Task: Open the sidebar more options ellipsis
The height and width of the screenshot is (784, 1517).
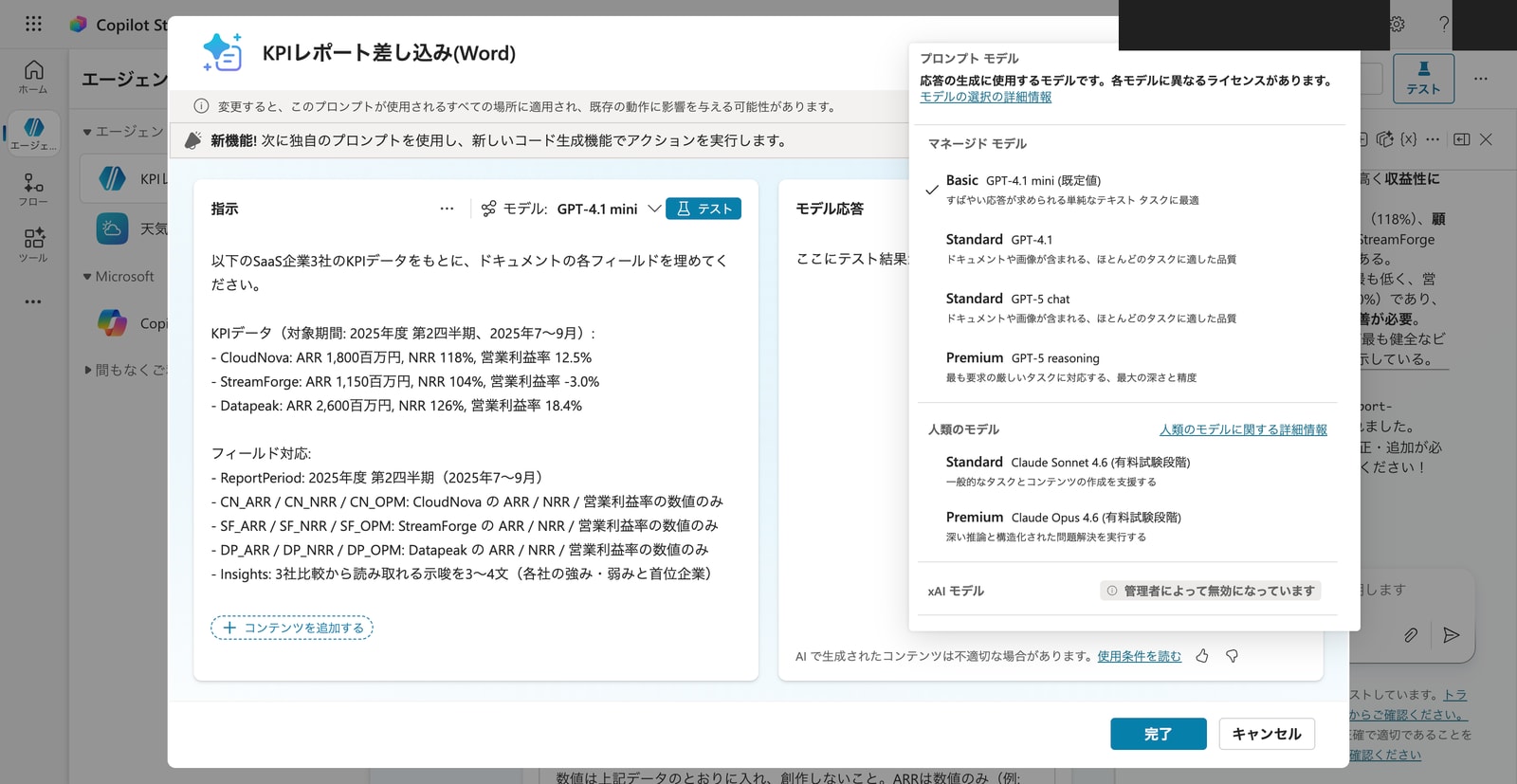Action: point(33,301)
